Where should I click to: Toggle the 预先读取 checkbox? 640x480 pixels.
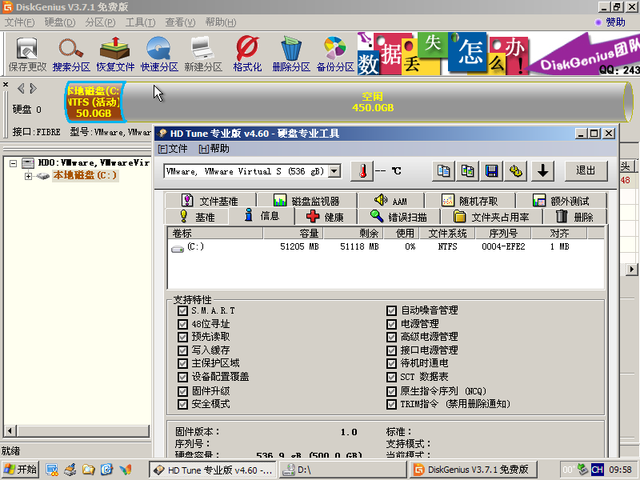[182, 337]
